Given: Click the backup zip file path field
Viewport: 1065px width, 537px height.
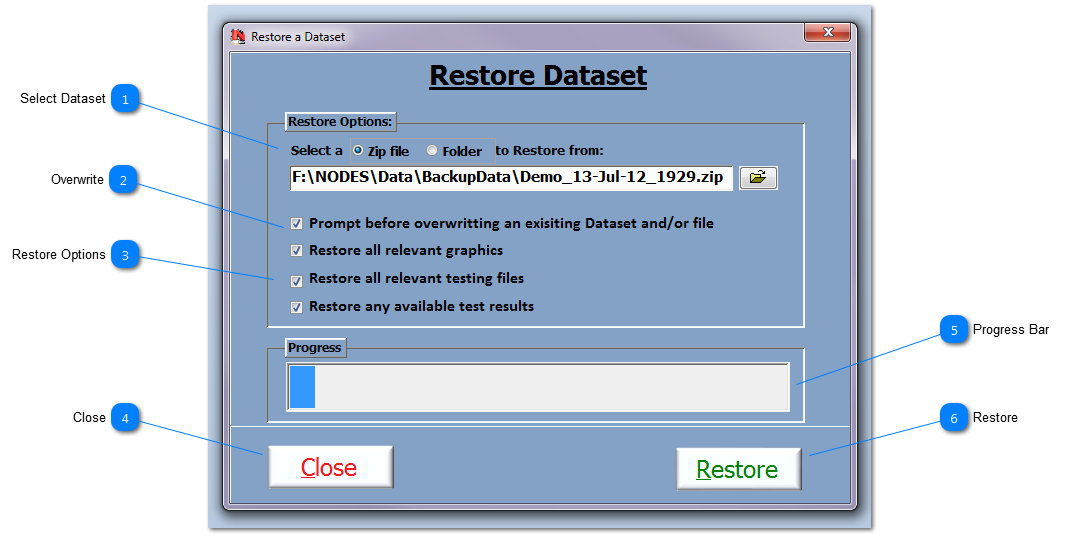Looking at the screenshot, I should point(511,178).
